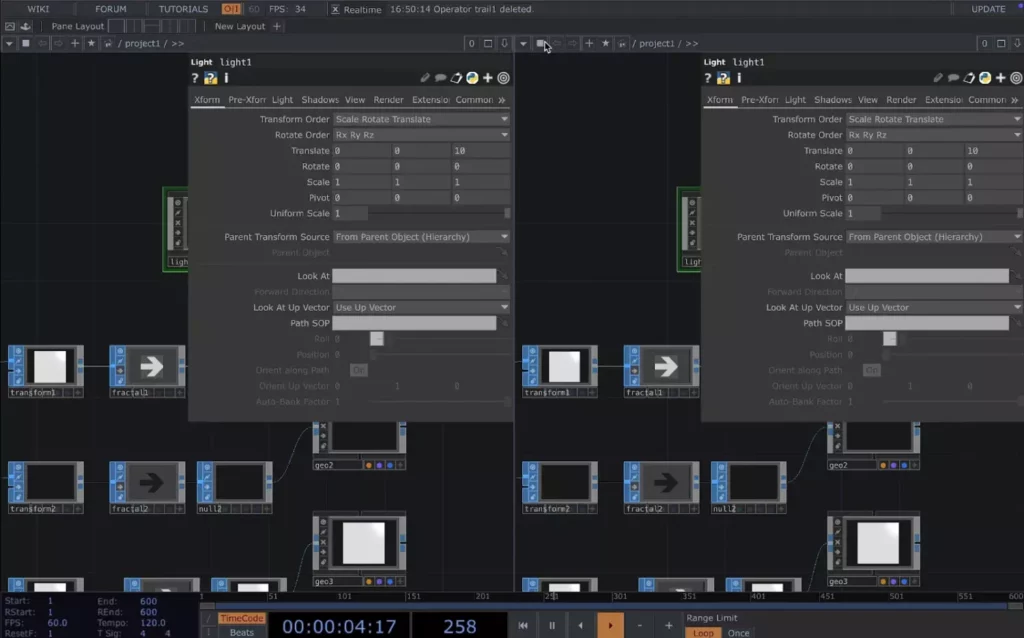Viewport: 1024px width, 638px height.
Task: Toggle the Realtime checkbox
Action: pos(335,9)
